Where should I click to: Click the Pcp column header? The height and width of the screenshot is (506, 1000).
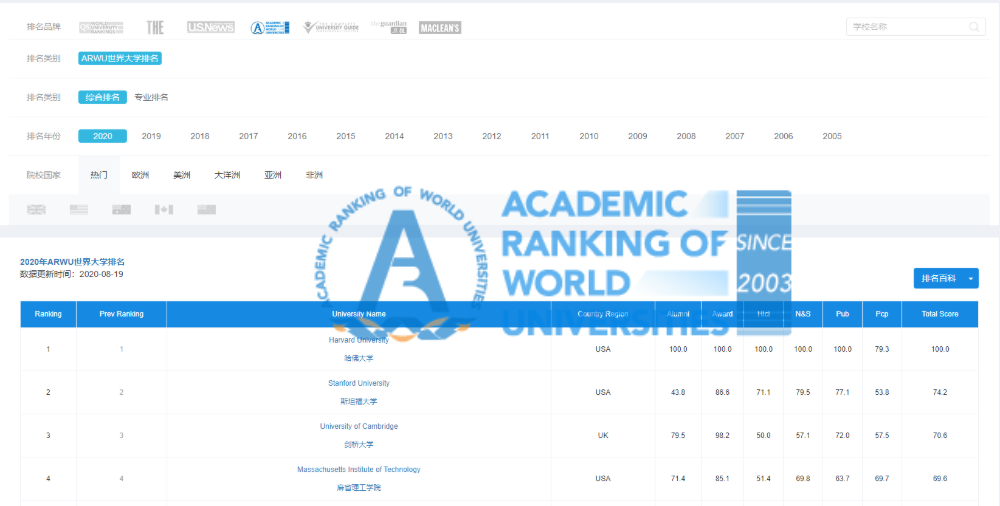click(882, 314)
